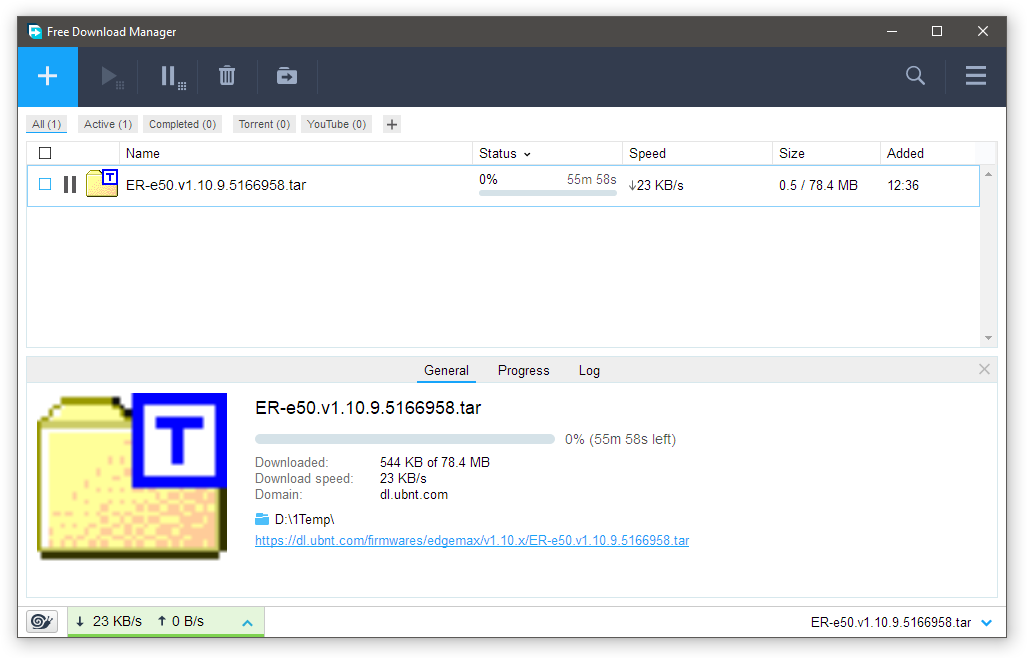Click the move file folder toolbar icon
Viewport: 1027px width, 658px height.
pos(287,76)
